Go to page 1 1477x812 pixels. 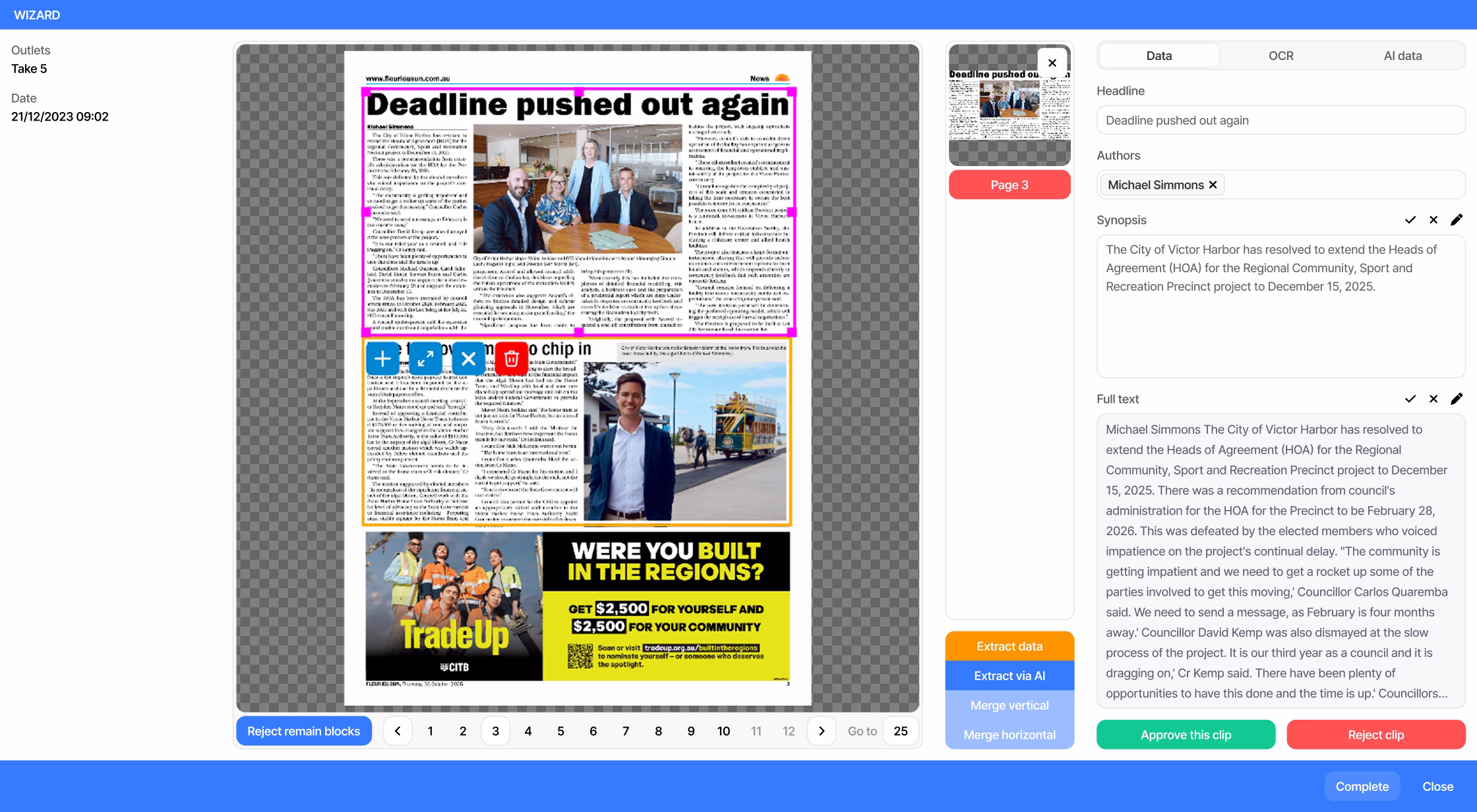pyautogui.click(x=430, y=731)
